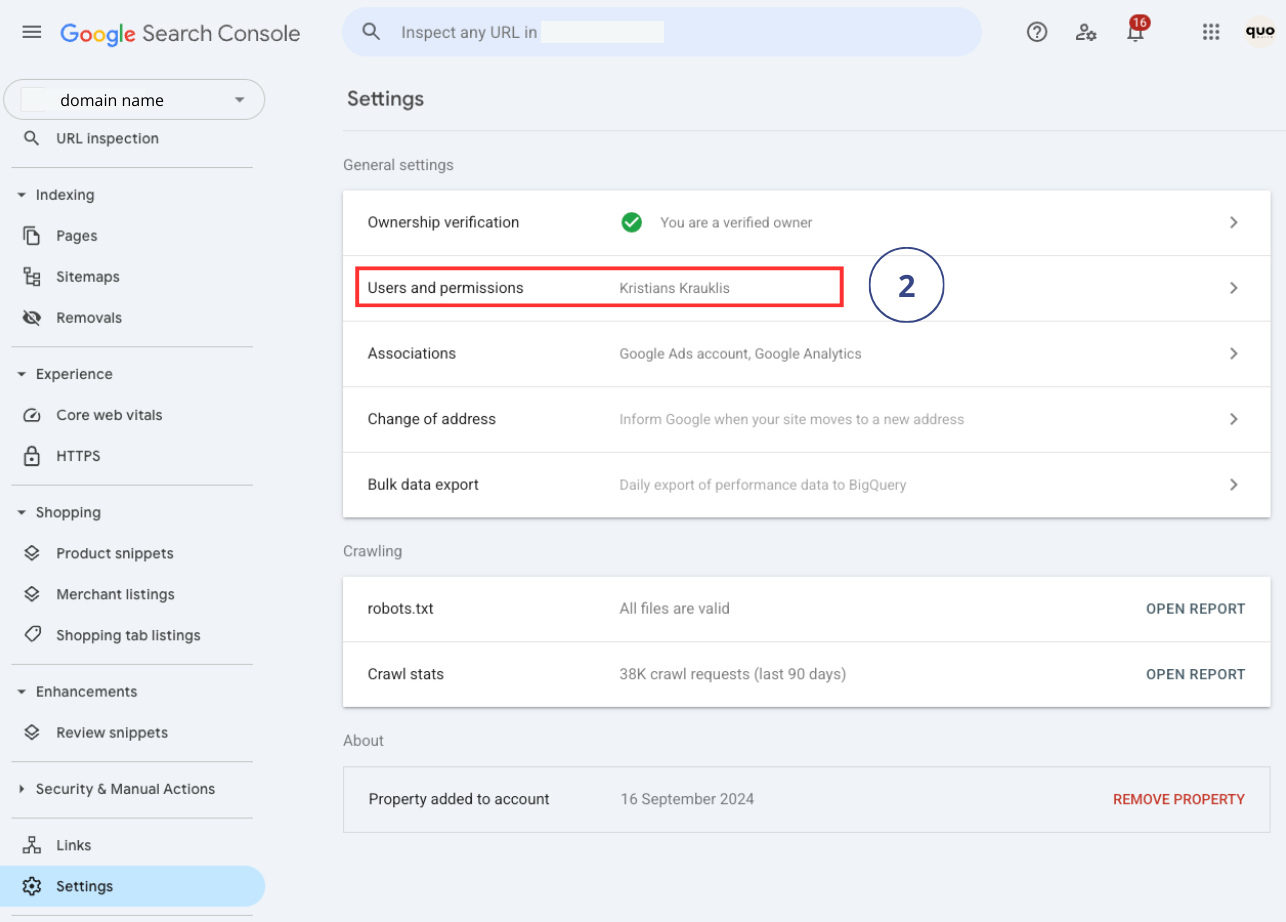Click the Google apps grid icon
1286x922 pixels.
tap(1211, 31)
